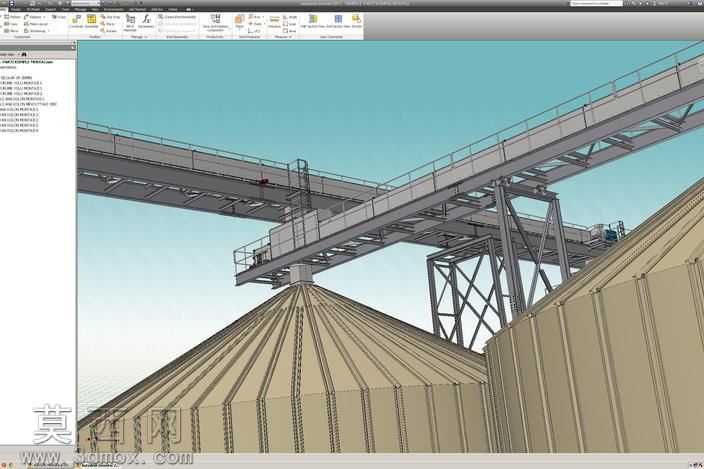Viewport: 704px width, 469px height.
Task: Select the Mirror component tool
Action: [x=12, y=31]
